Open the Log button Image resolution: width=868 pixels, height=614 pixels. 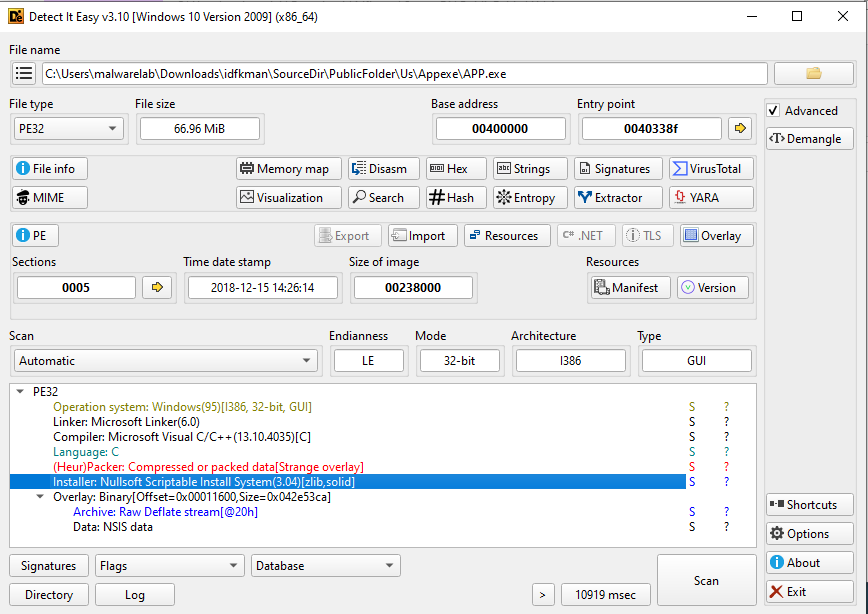tap(135, 595)
